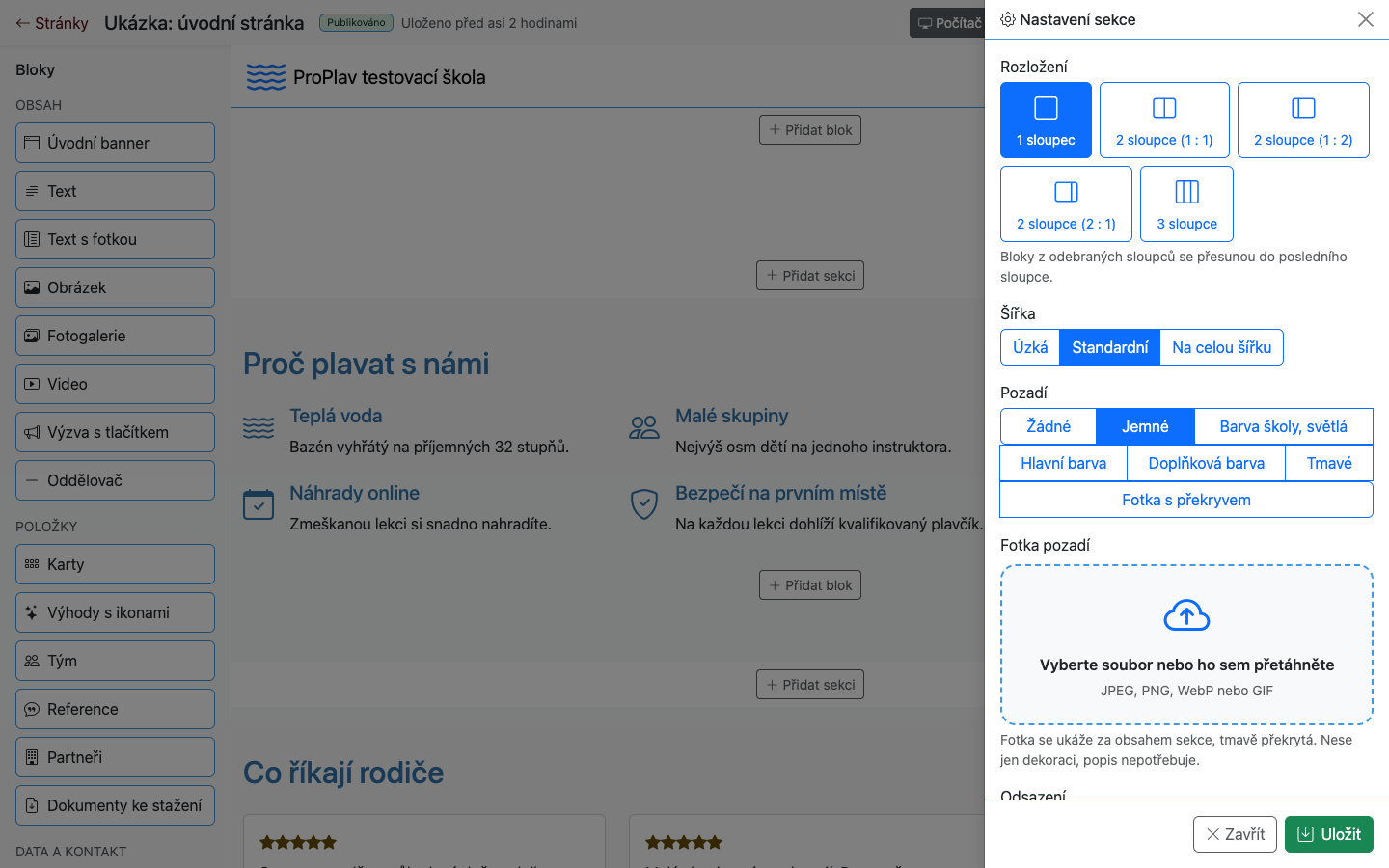Click the sparkle icon of Výhody s ikonami

32,612
